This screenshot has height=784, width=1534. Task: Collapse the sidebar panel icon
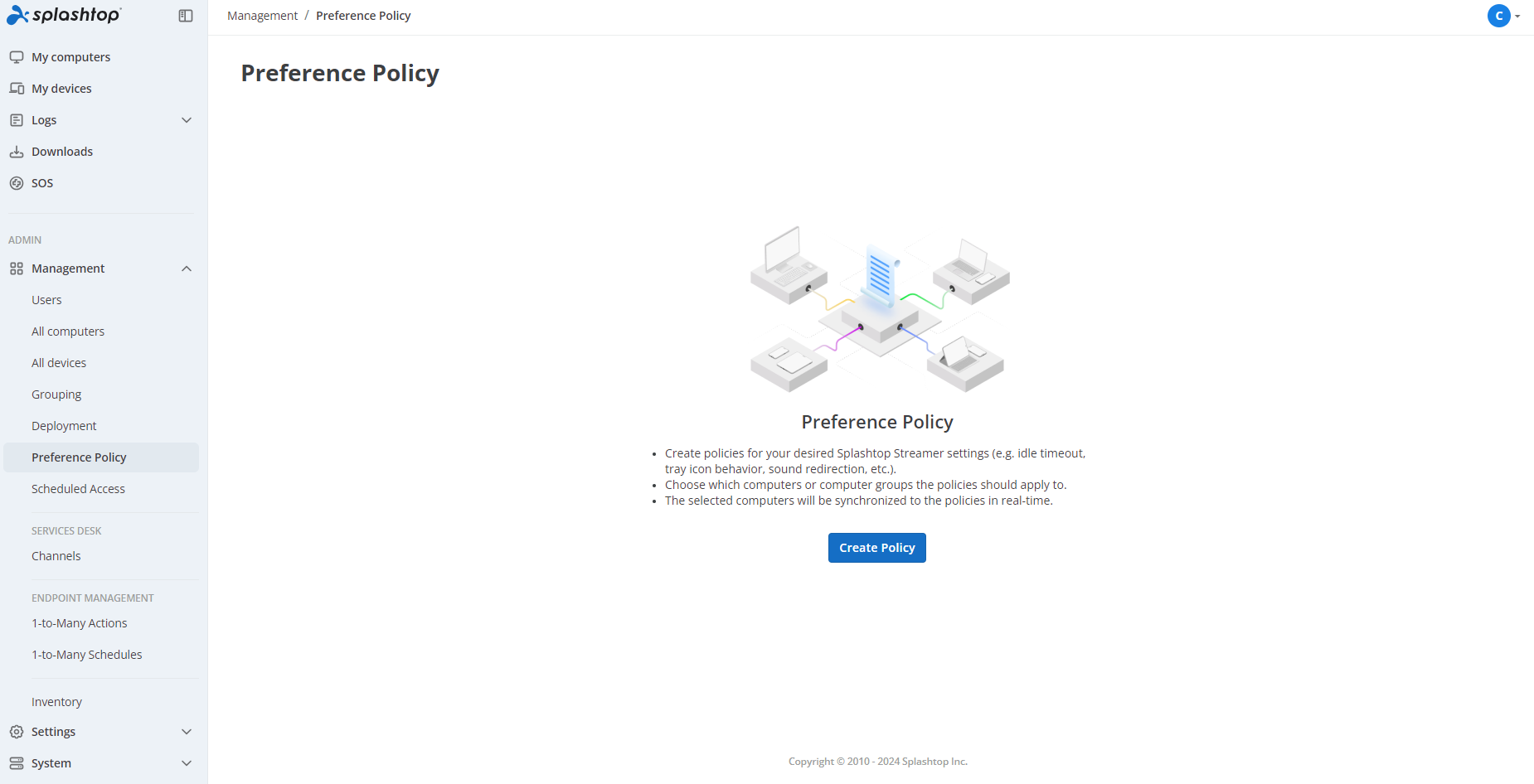(186, 16)
